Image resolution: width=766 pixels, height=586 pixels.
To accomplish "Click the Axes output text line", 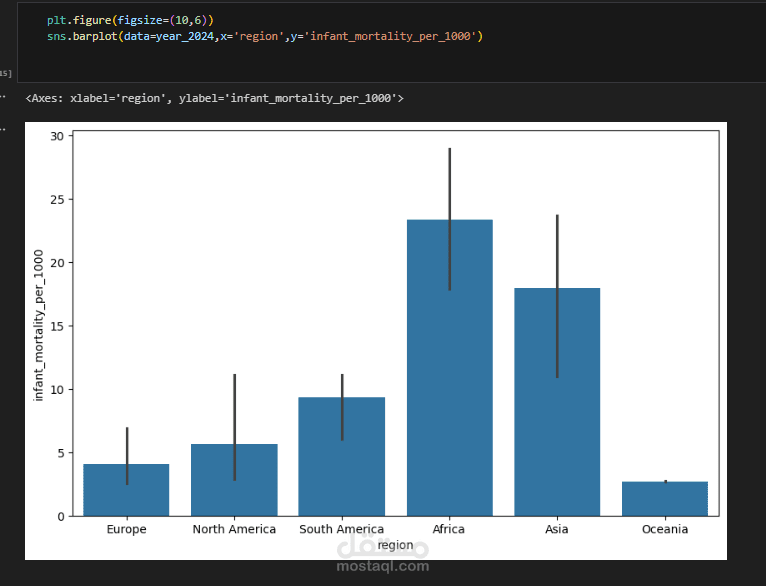I will coord(214,98).
